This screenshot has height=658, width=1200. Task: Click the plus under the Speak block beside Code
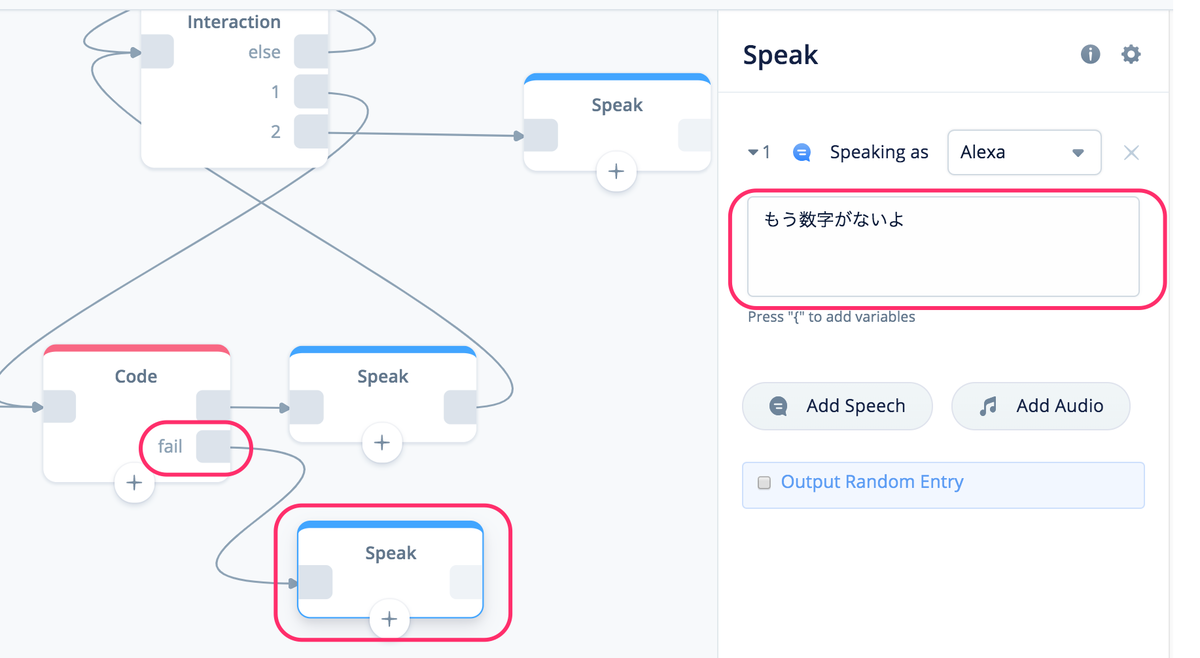click(381, 443)
